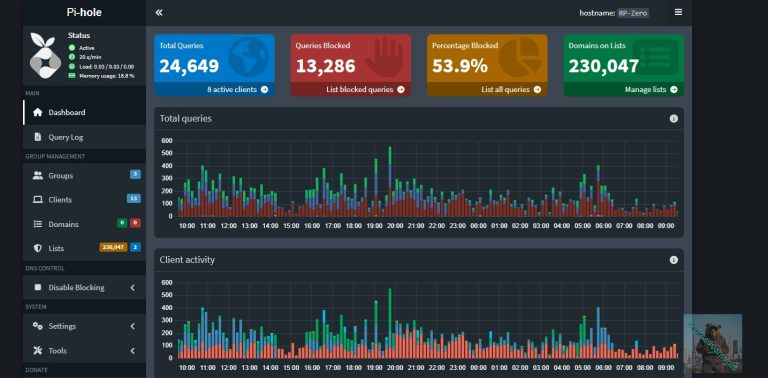Click the 230,047 domains value
Image resolution: width=768 pixels, height=378 pixels.
603,66
